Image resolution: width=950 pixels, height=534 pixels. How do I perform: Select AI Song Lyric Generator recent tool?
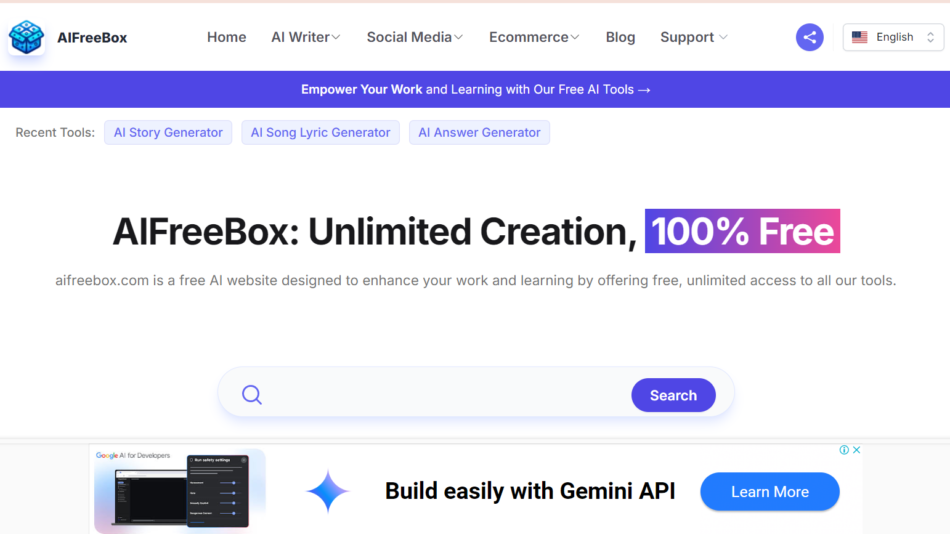320,132
